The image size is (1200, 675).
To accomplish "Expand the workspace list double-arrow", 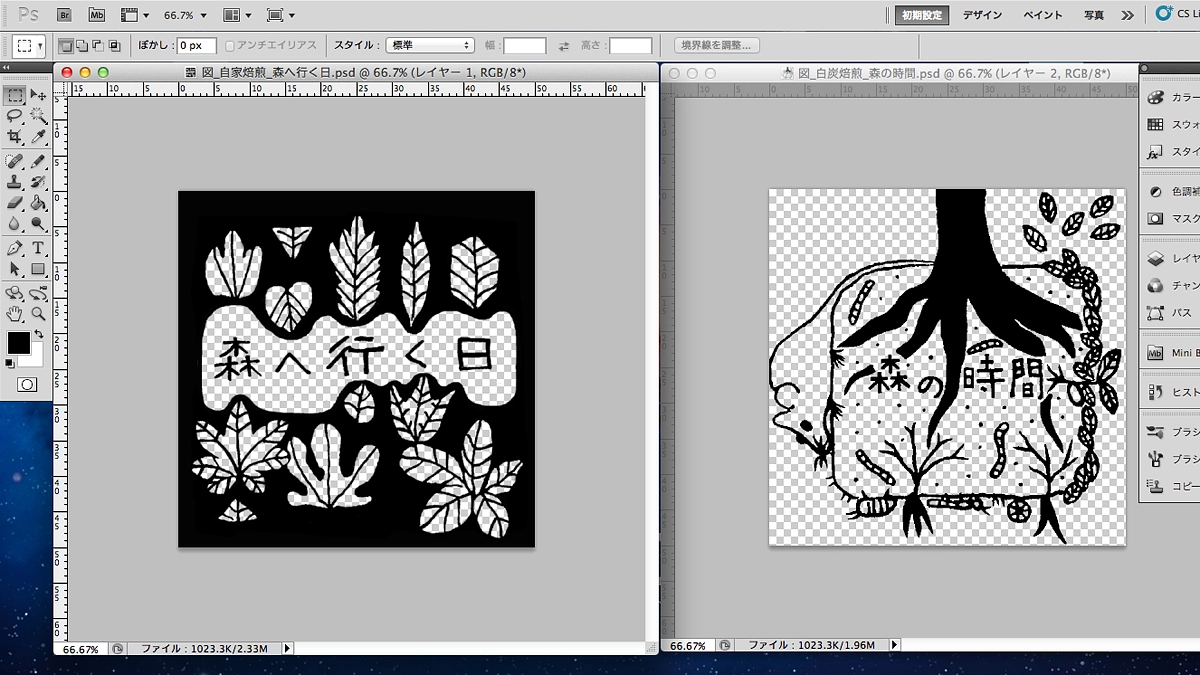I will [1128, 15].
